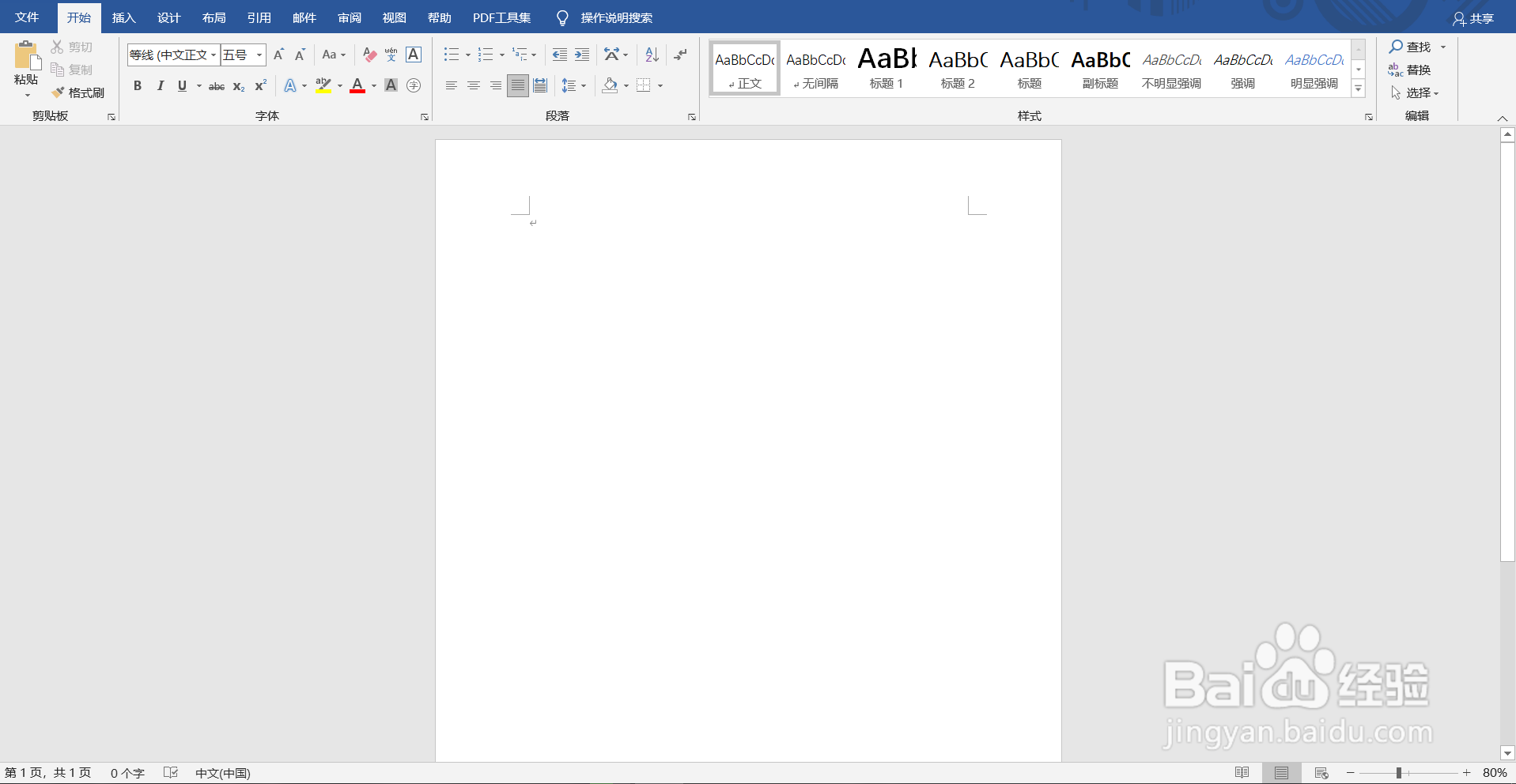The height and width of the screenshot is (784, 1516).
Task: Click the Paste clipboard icon
Action: 26,57
